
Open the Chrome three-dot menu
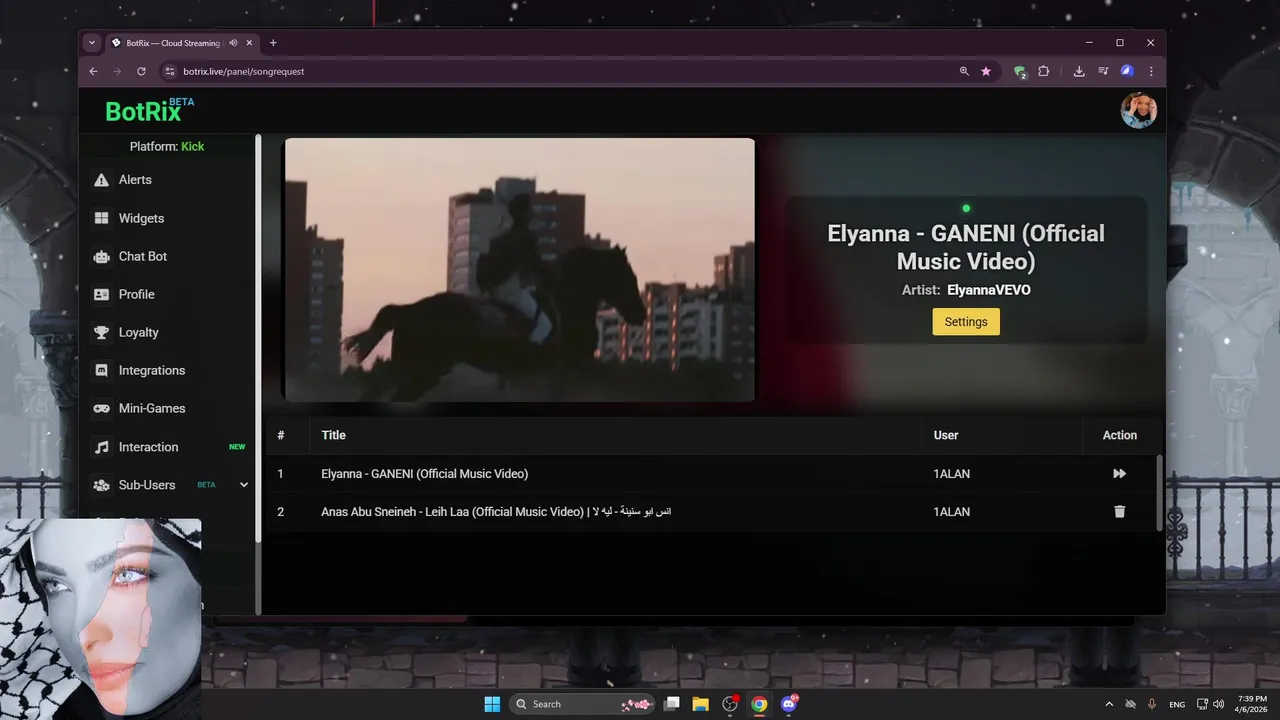click(x=1151, y=71)
